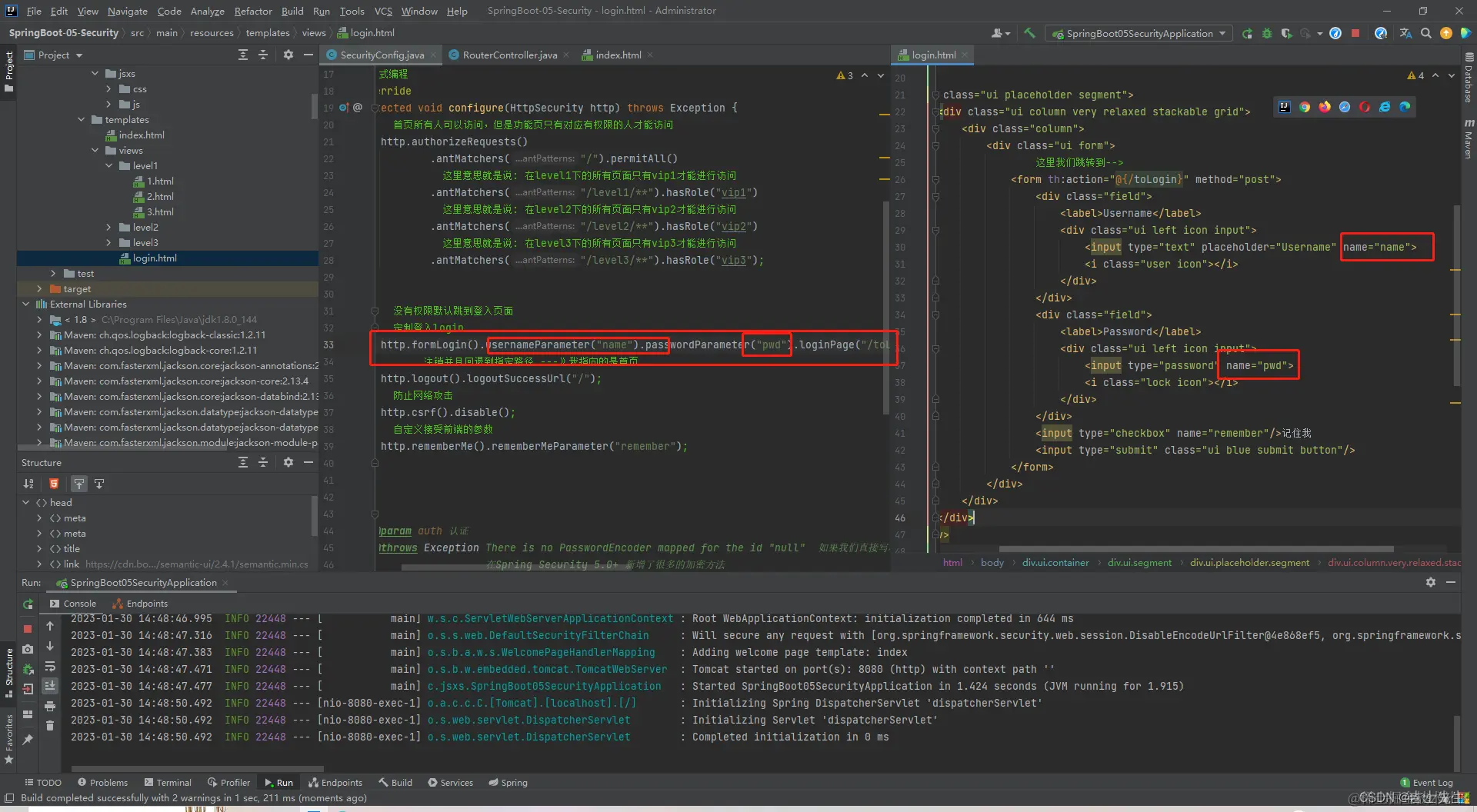Open the Terminal tool window

point(168,782)
